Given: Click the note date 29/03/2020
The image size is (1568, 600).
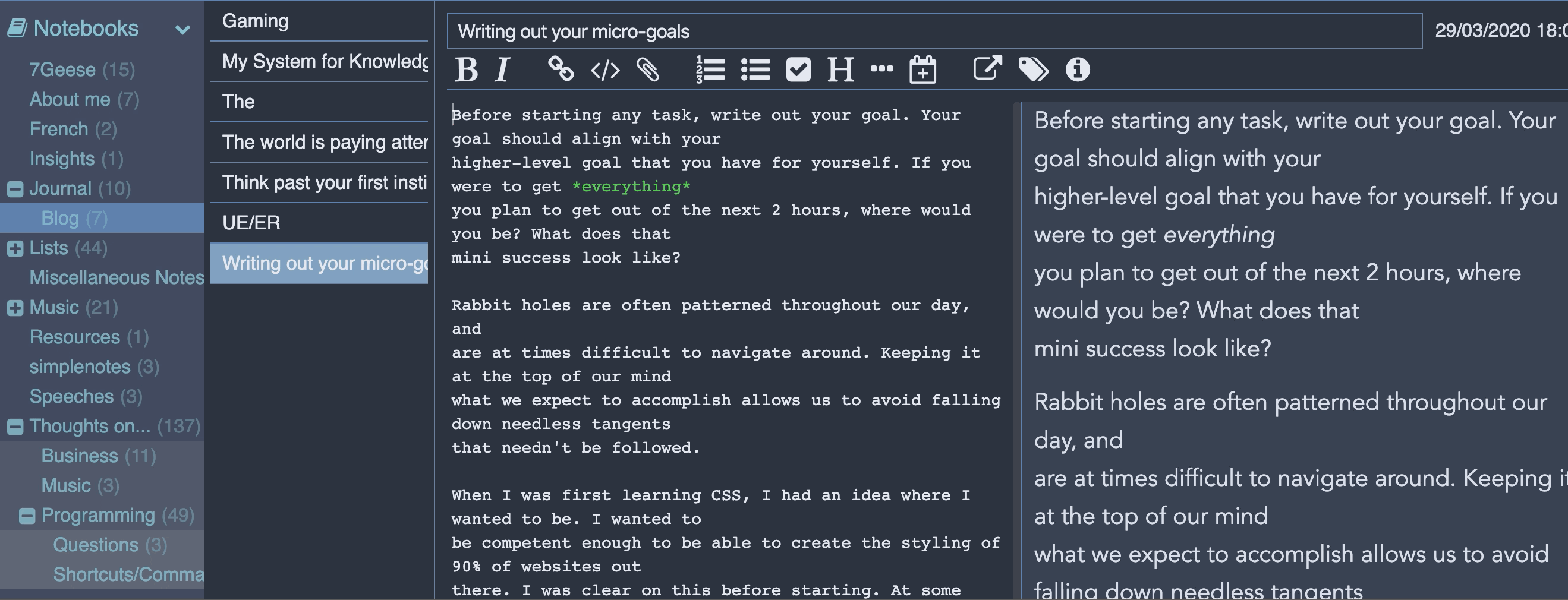Looking at the screenshot, I should [1500, 30].
